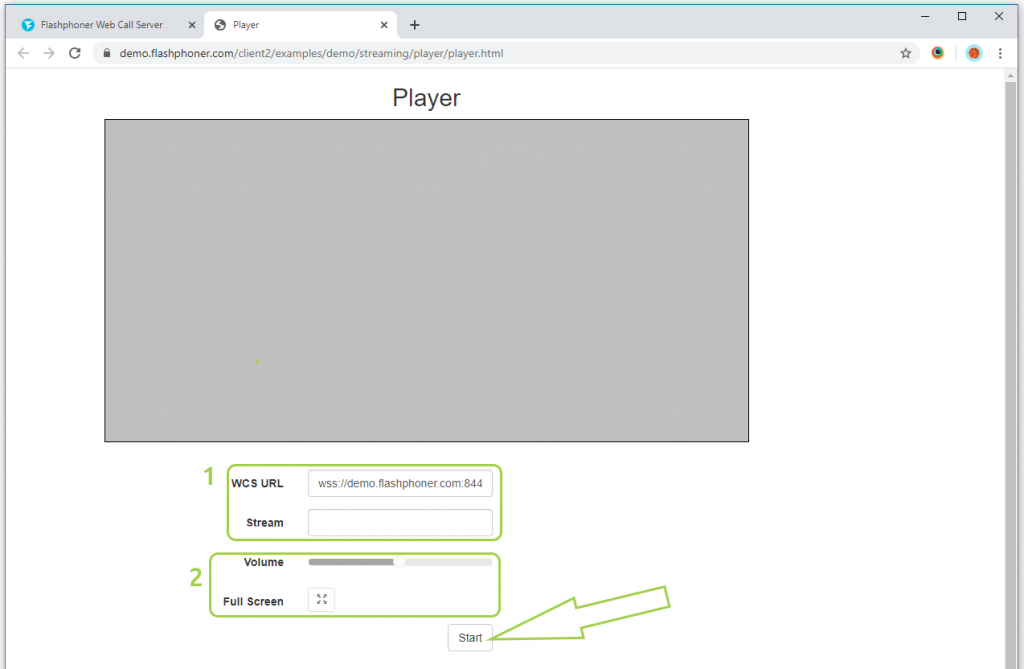Click the padlock site info icon
The image size is (1024, 669).
click(x=106, y=54)
